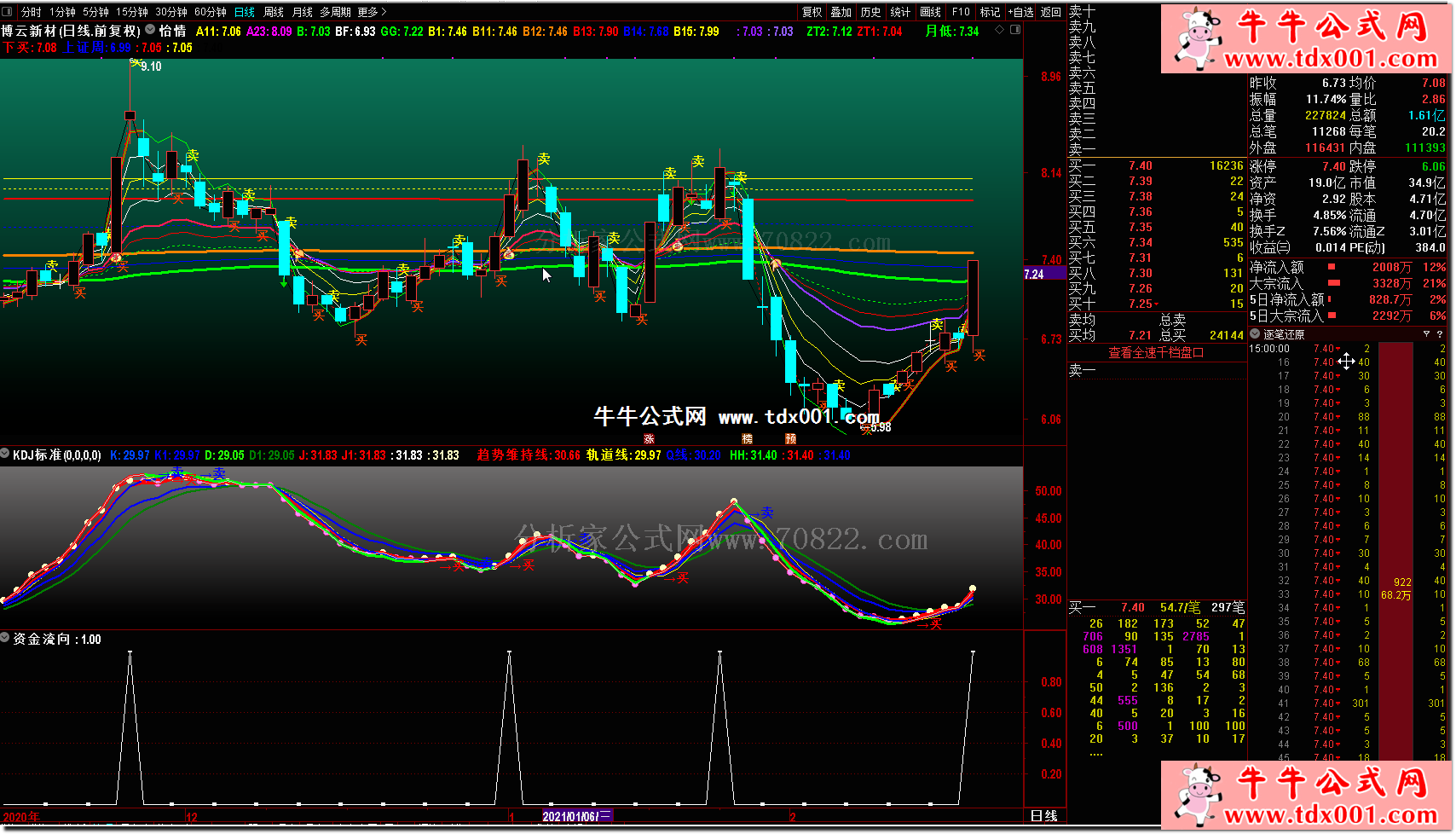Switch to the 日线 daily chart tab
This screenshot has height=834, width=1456.
click(x=245, y=12)
